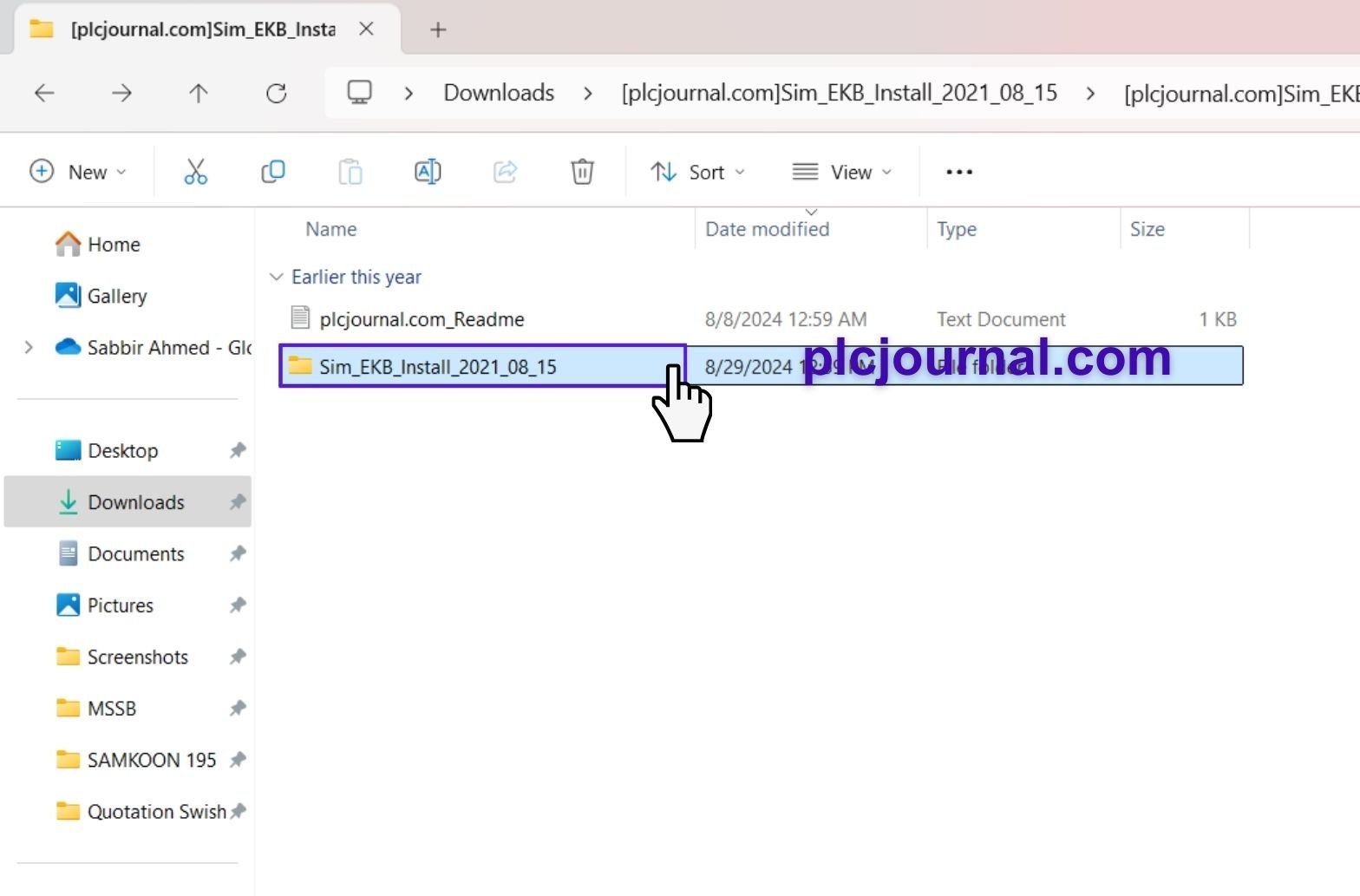This screenshot has width=1360, height=896.
Task: Click the pin icon beside MSSB
Action: (238, 708)
